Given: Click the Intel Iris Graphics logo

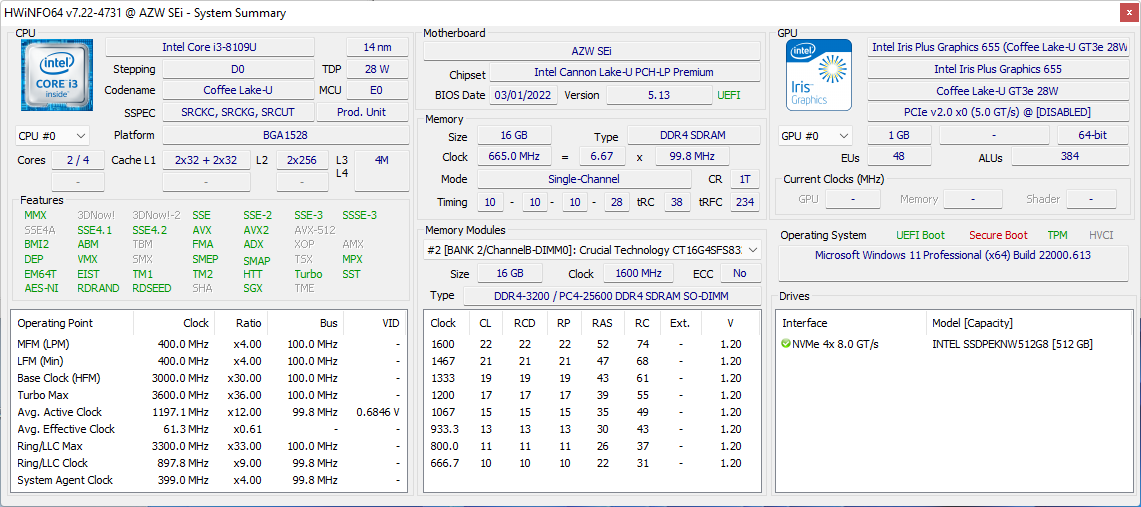Looking at the screenshot, I should tap(818, 75).
